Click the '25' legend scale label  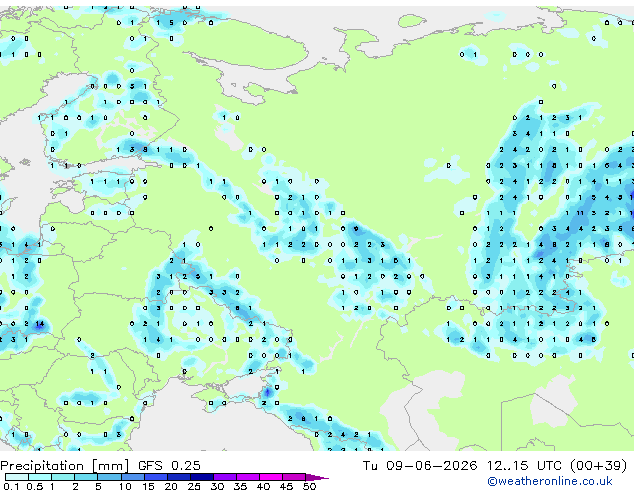click(x=194, y=486)
